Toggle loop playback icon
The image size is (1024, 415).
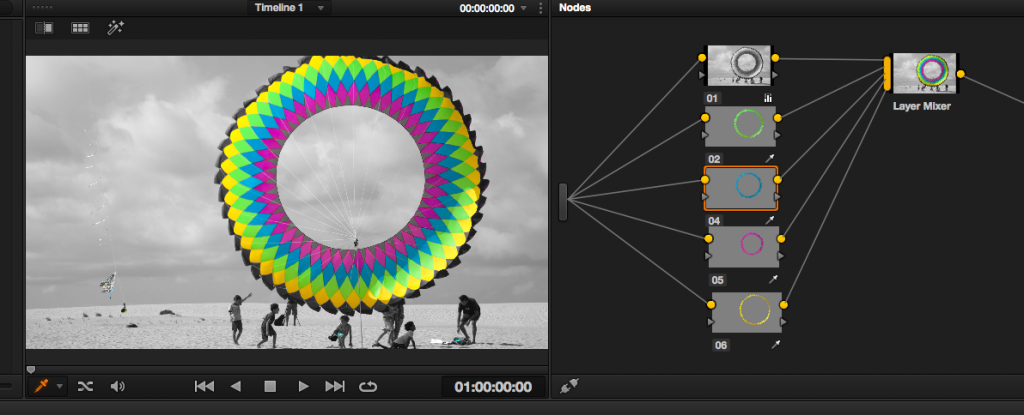pos(368,386)
